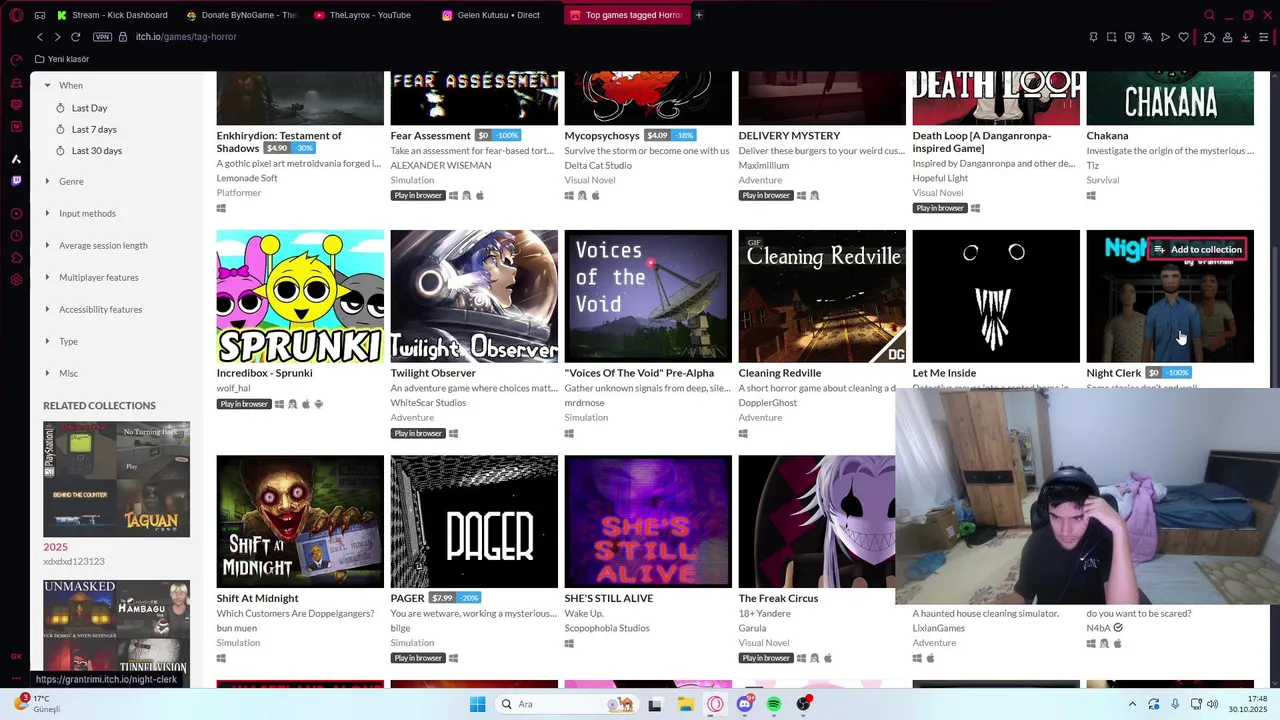Reload the itch.io page

tap(75, 37)
